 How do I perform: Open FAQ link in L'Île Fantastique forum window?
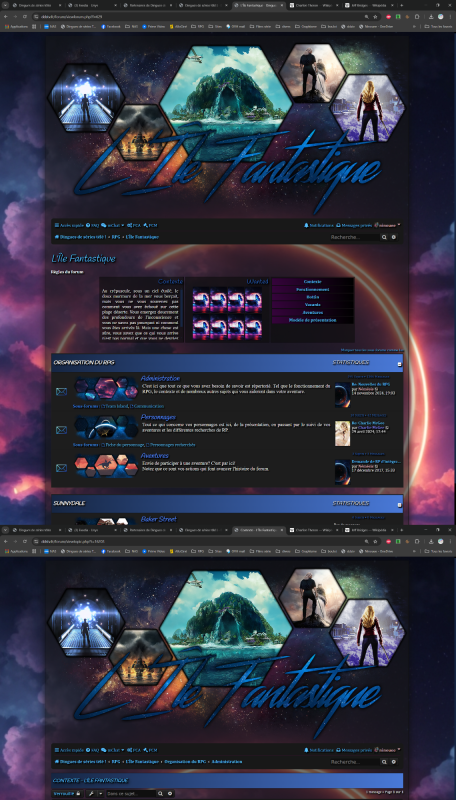tap(92, 225)
